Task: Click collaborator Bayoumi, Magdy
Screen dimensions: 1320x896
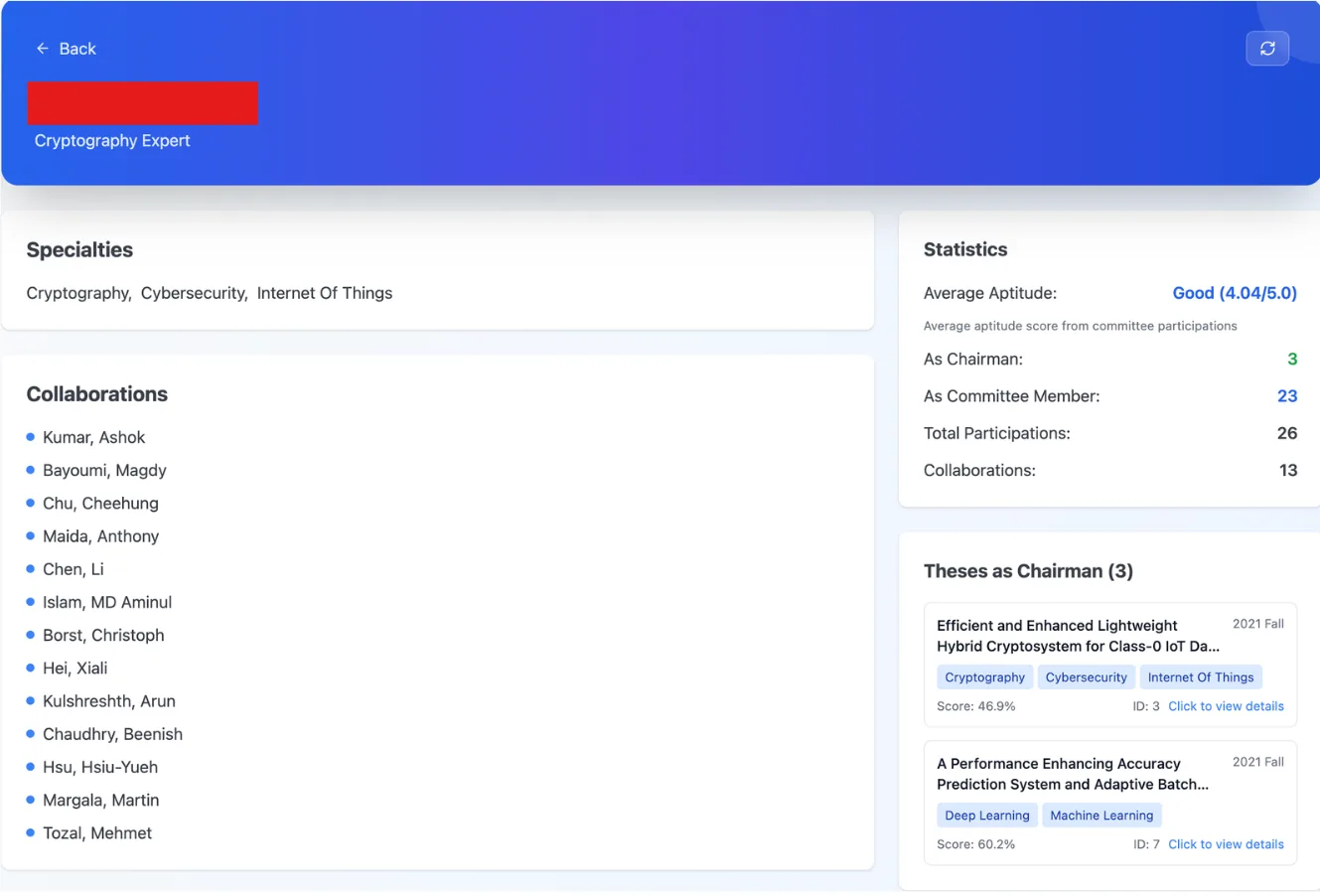Action: 104,470
